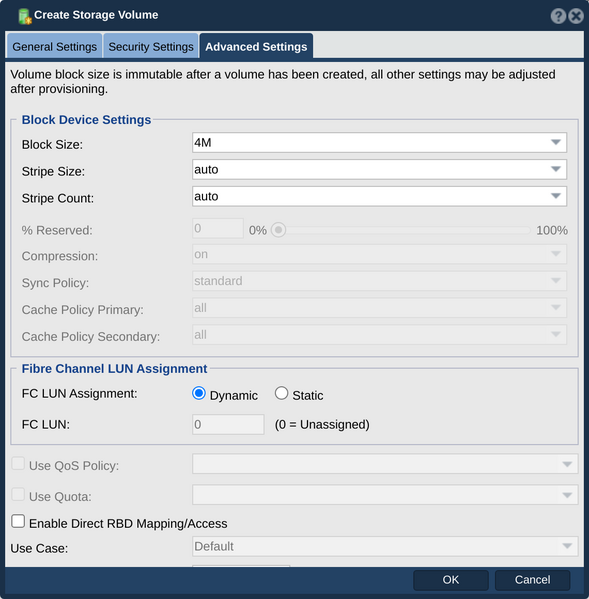This screenshot has height=599, width=589.
Task: Tick the Use Quota checkbox
Action: click(x=18, y=494)
